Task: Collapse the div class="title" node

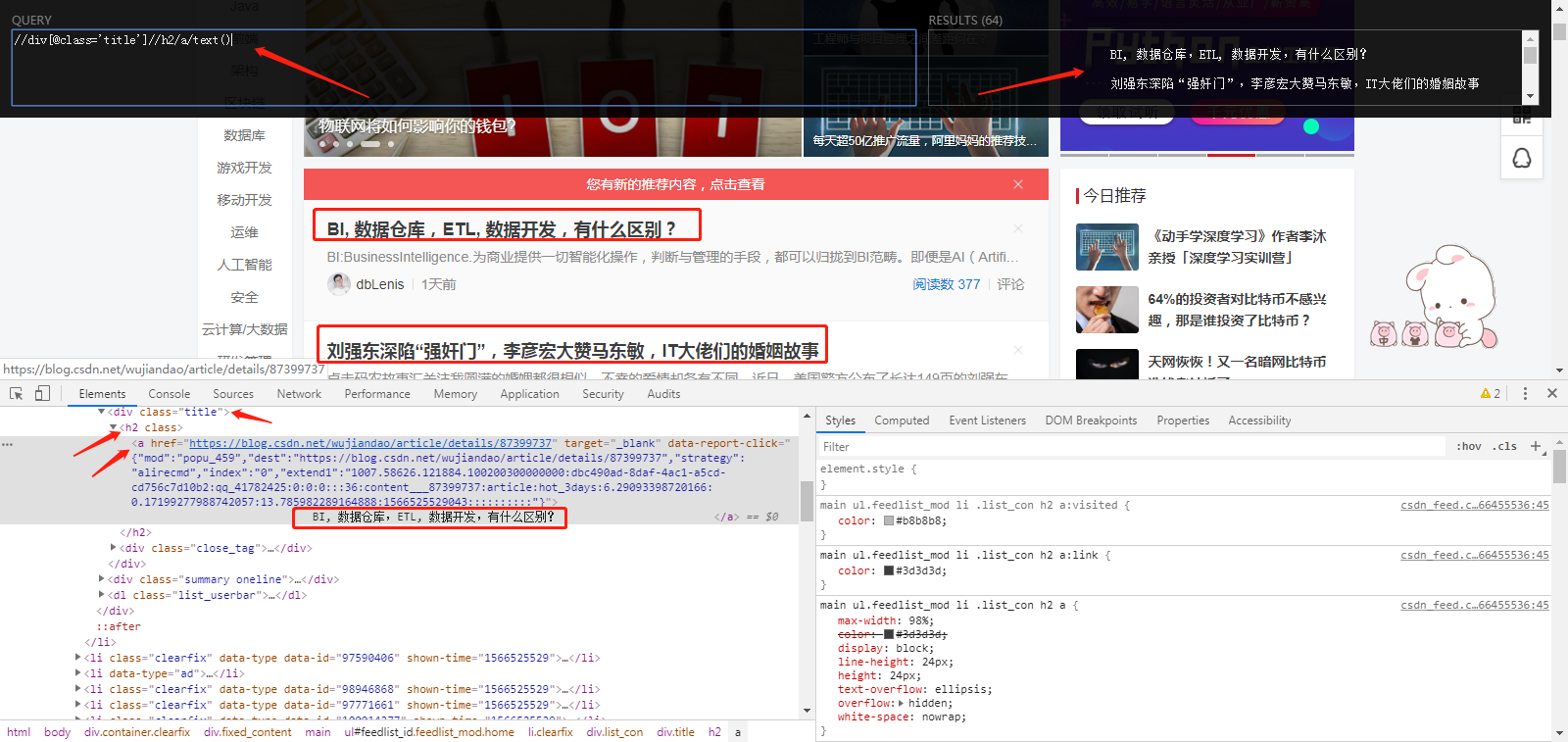Action: pyautogui.click(x=101, y=412)
